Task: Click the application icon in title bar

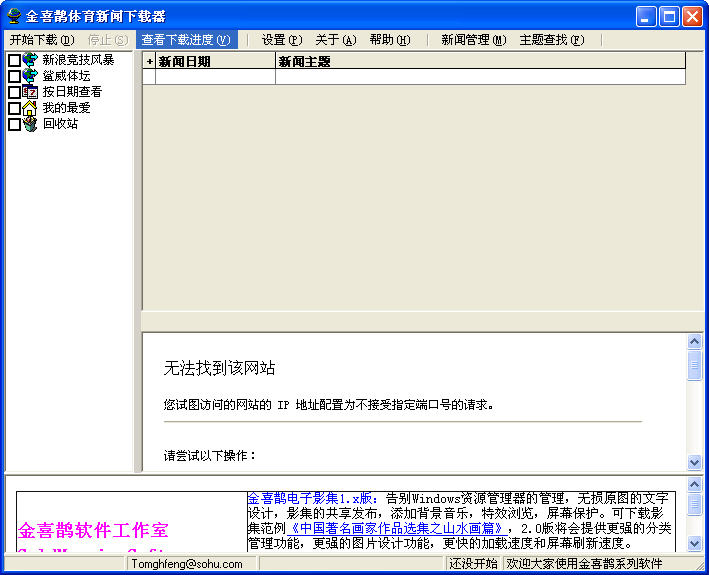Action: [14, 16]
